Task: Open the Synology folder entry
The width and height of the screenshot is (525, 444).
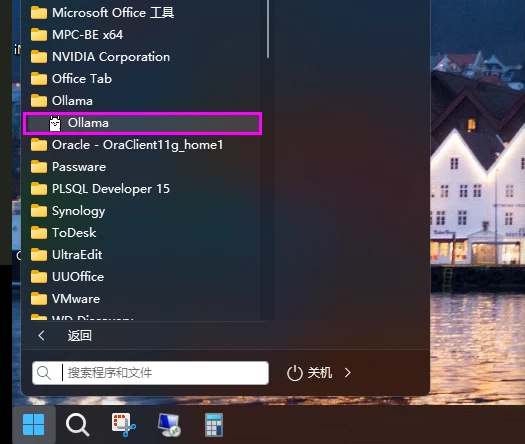Action: point(142,211)
